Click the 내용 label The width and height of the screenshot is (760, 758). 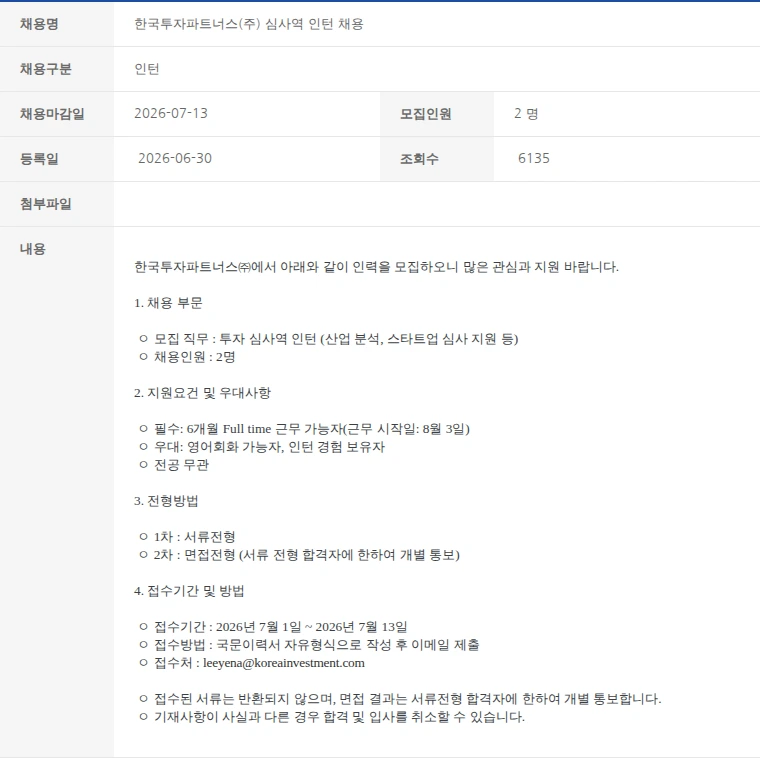click(x=32, y=249)
